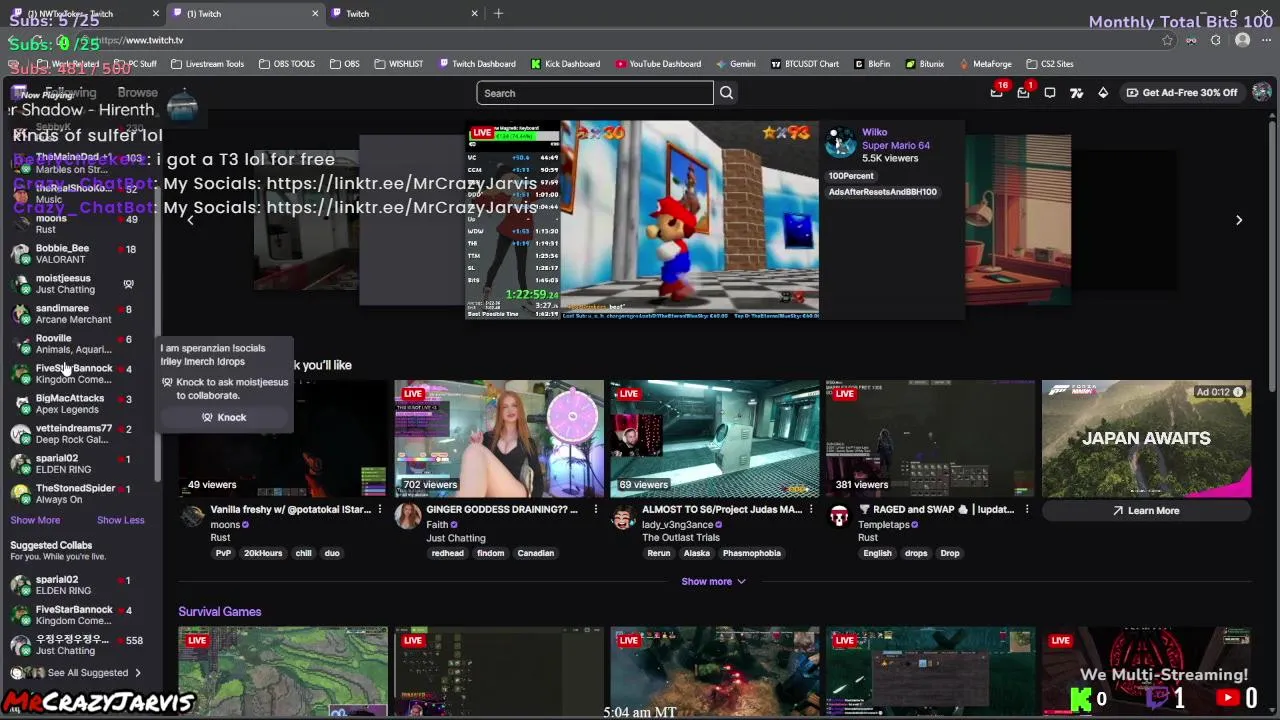Click the glasses extension icon in browser toolbar
Image resolution: width=1280 pixels, height=720 pixels.
1191,40
